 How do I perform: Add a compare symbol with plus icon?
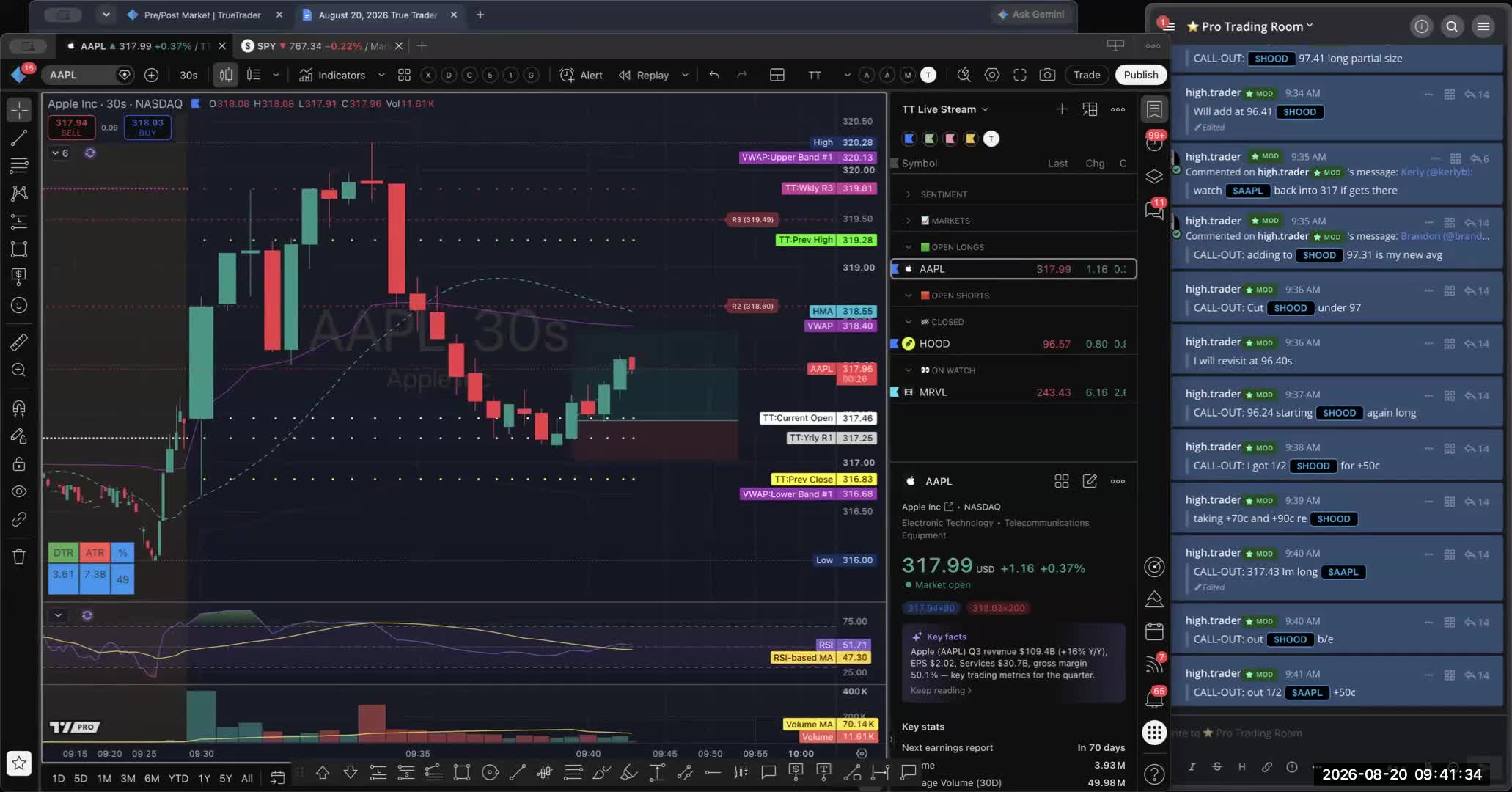[151, 75]
